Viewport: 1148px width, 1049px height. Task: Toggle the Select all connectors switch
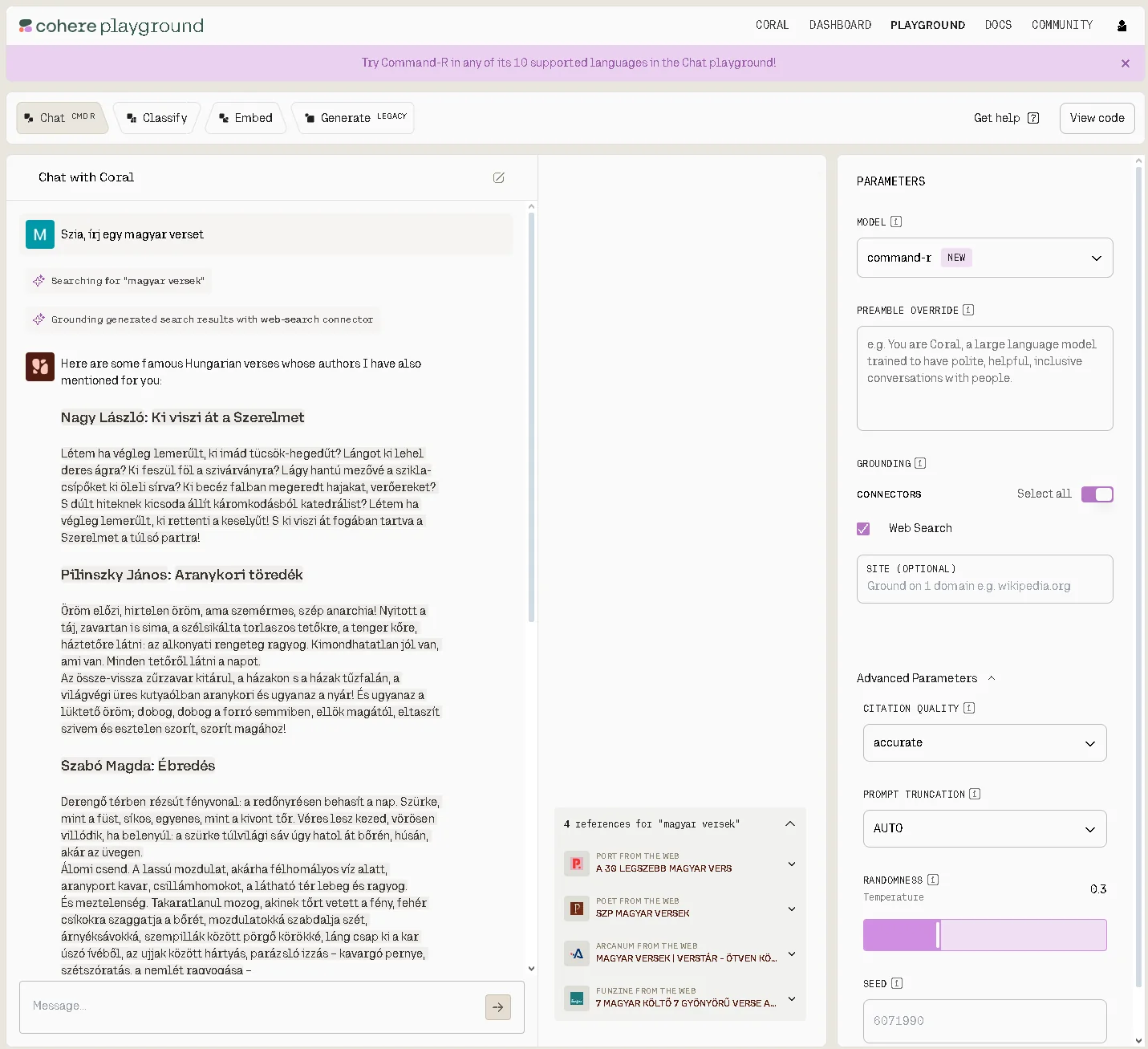(x=1097, y=494)
